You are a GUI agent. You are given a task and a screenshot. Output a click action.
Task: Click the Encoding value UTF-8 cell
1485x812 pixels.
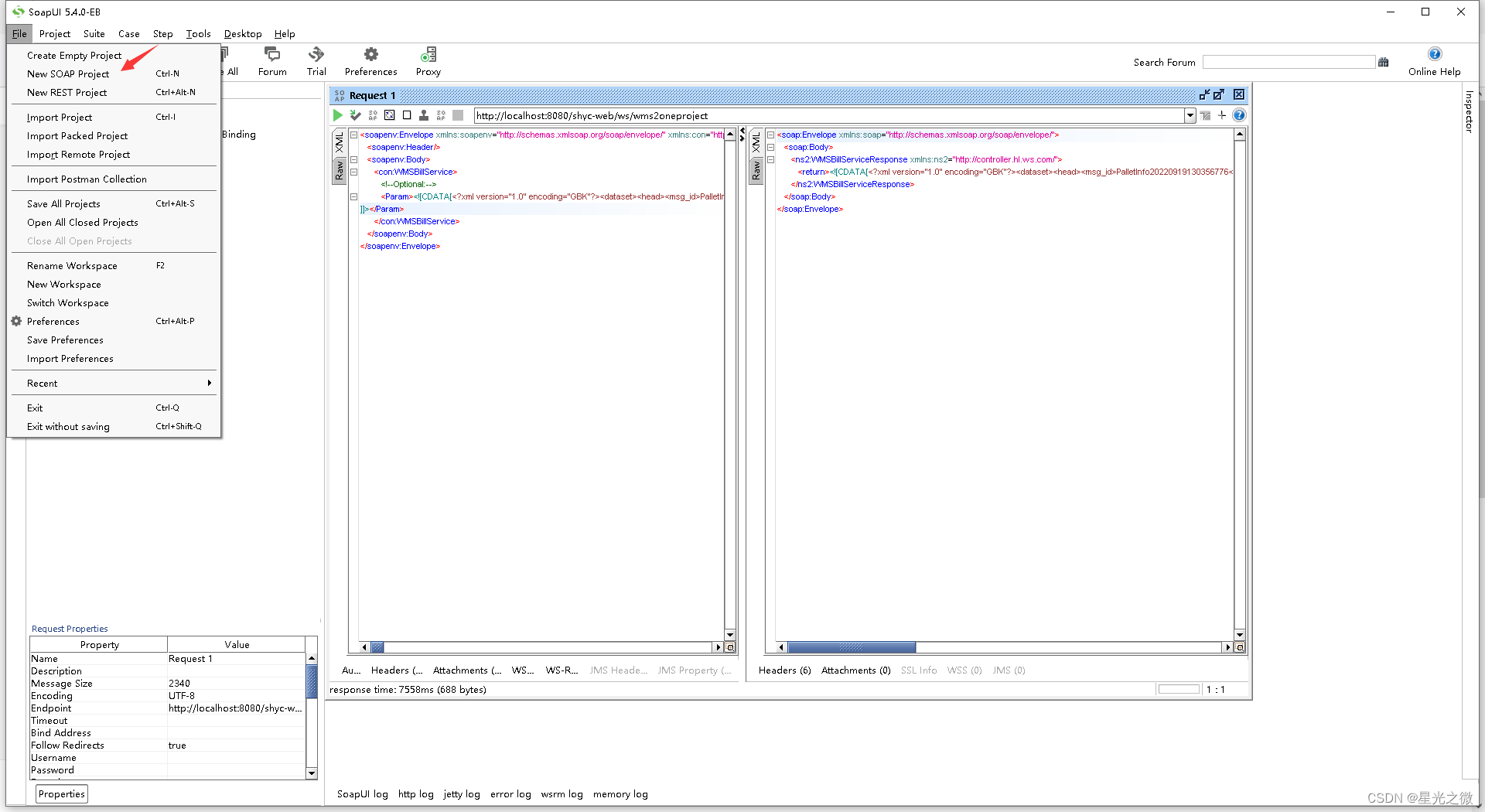click(x=236, y=695)
